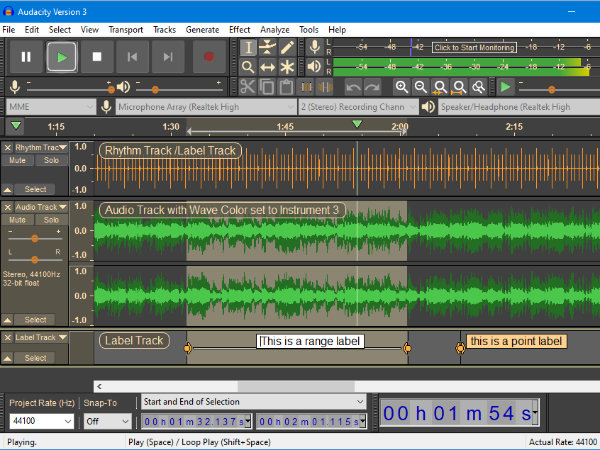Click the recording volume slider handle
The image size is (600, 450).
pos(111,90)
